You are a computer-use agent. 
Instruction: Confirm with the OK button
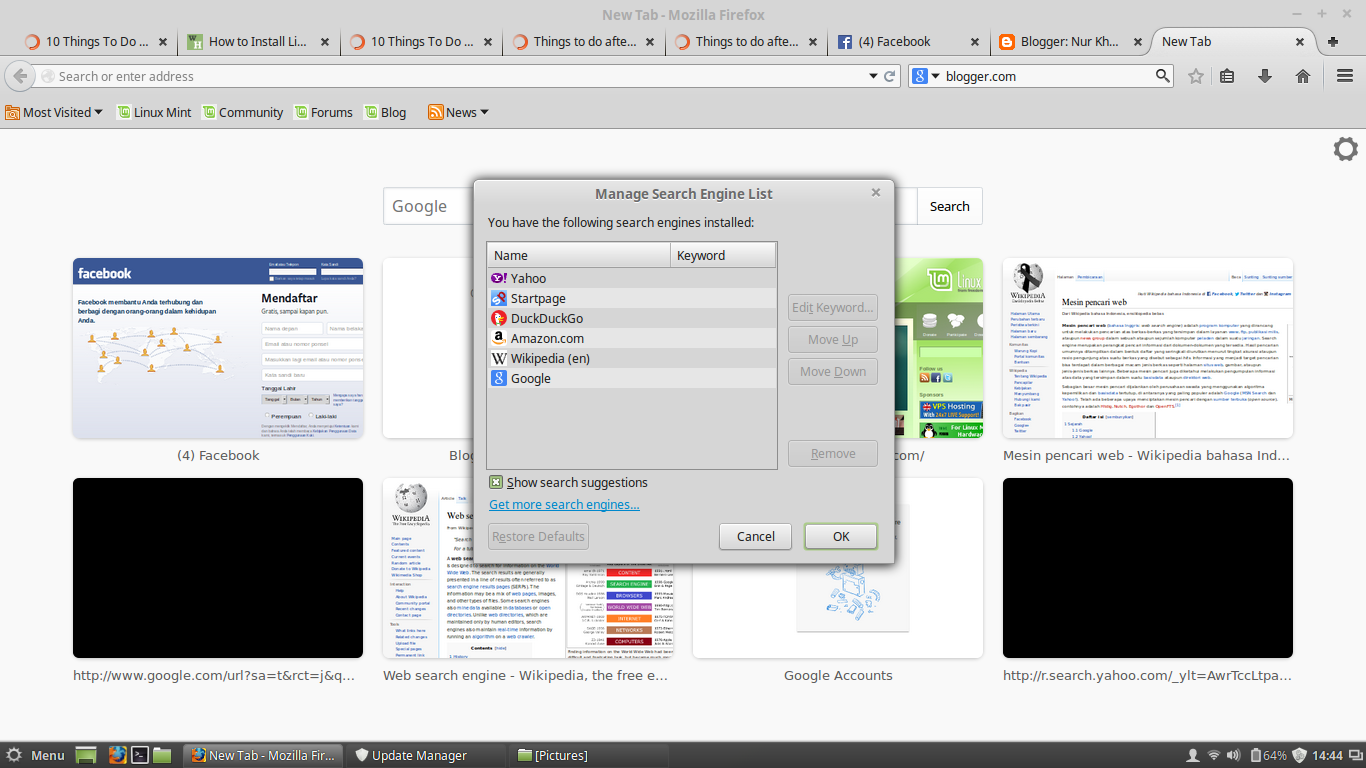840,536
